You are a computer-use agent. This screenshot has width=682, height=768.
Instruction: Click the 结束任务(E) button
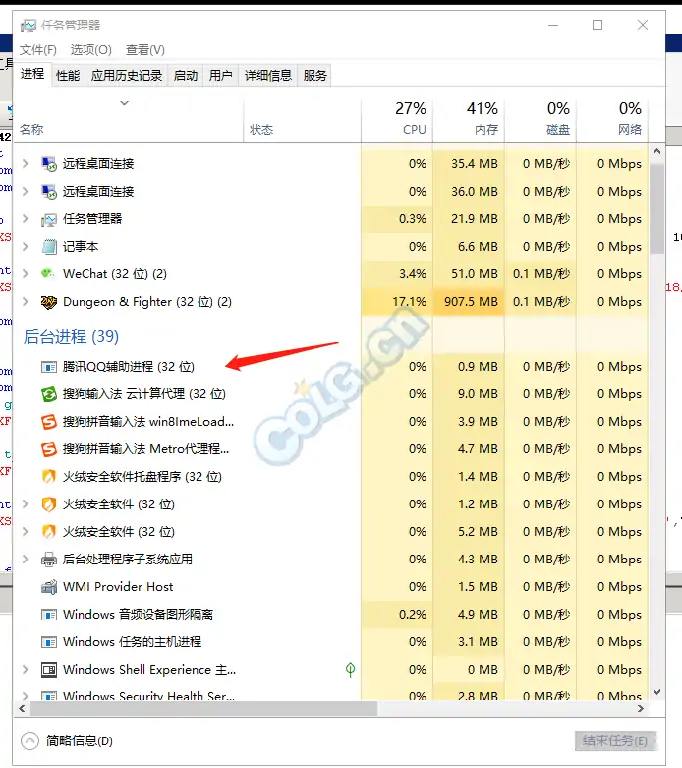pos(615,741)
